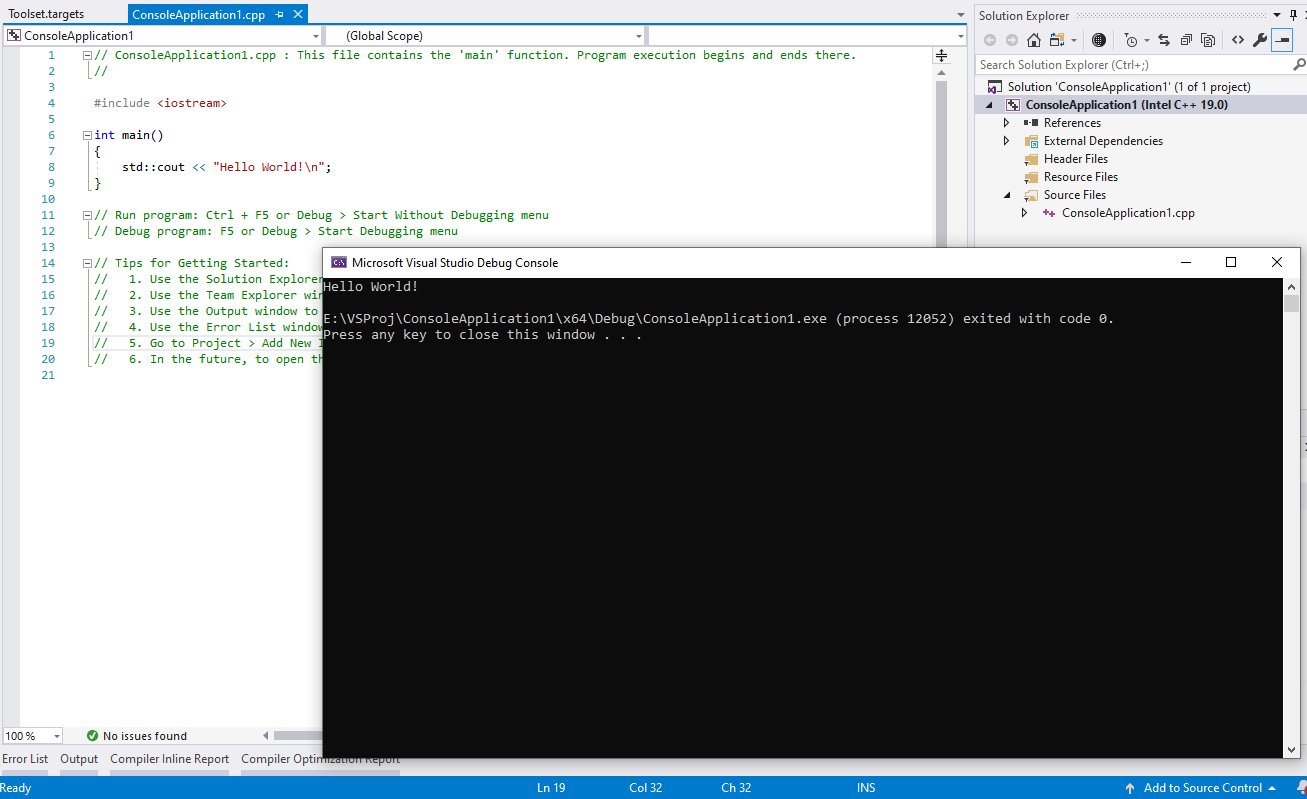Sync Solution Explorer with active document

1164,39
